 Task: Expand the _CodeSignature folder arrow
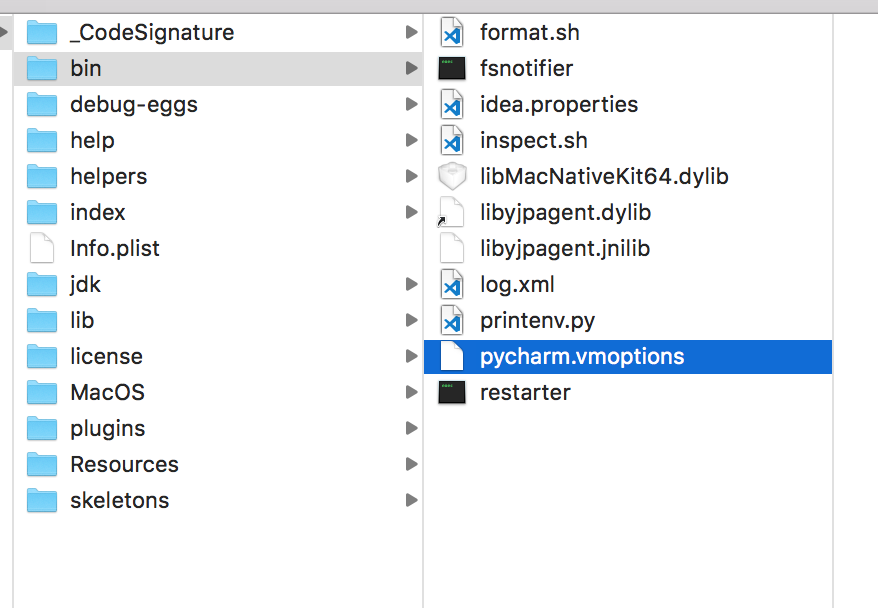(412, 32)
